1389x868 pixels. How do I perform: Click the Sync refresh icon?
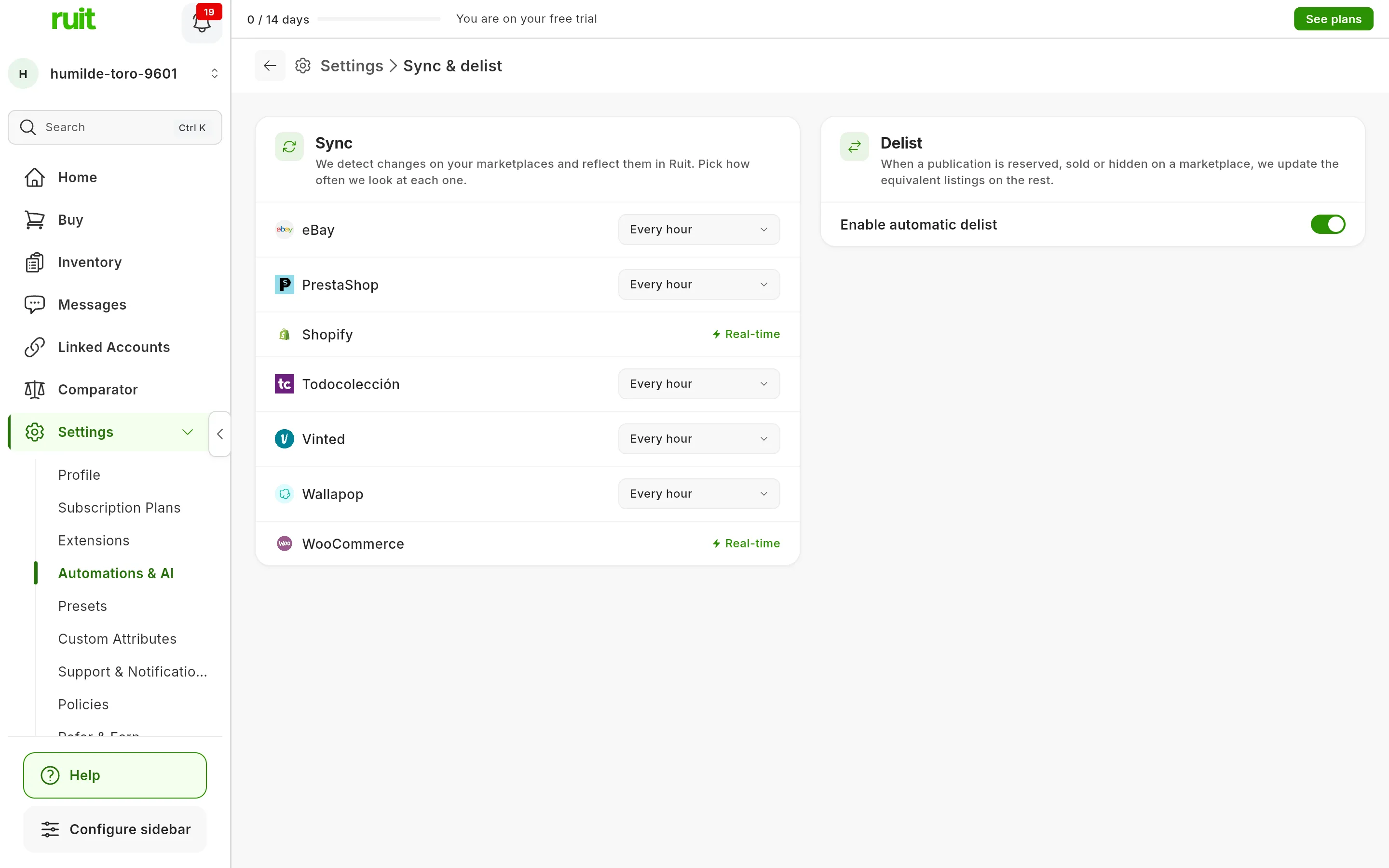click(x=289, y=147)
